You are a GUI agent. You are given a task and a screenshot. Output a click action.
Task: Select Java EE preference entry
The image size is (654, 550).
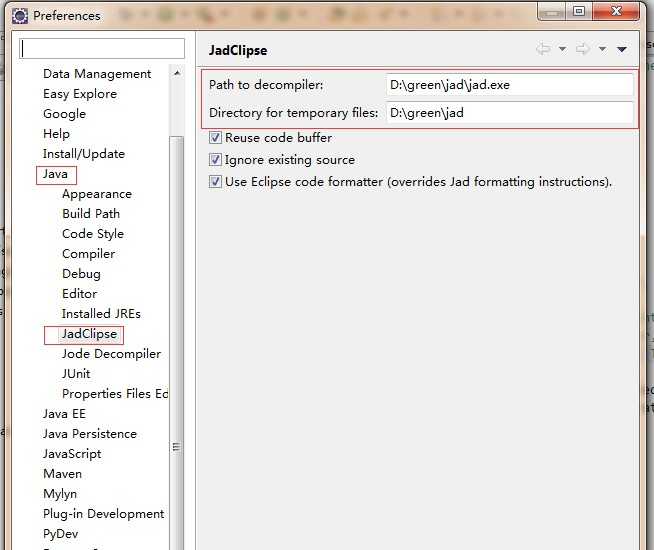pos(64,414)
